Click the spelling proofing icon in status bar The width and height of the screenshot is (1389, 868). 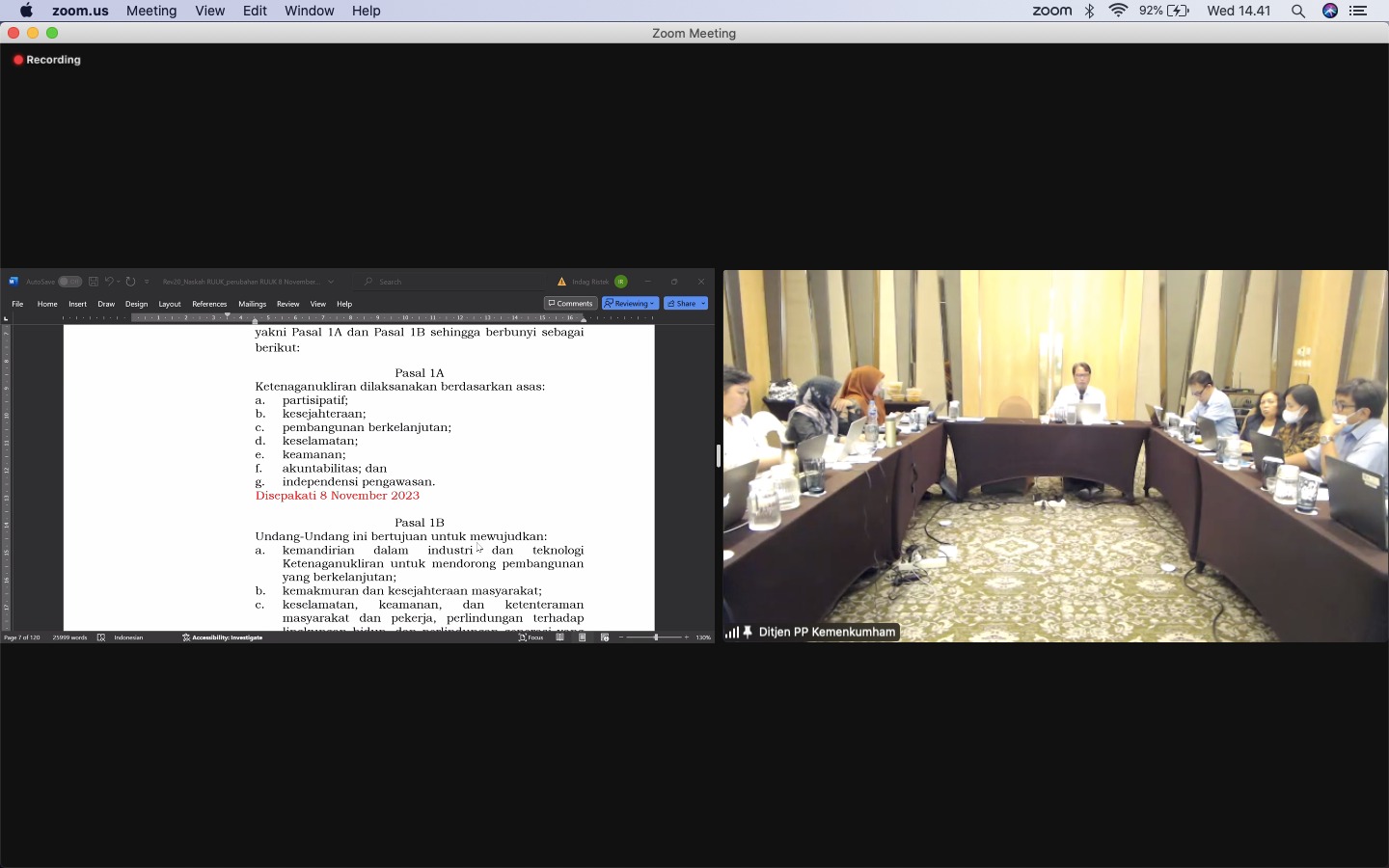click(x=101, y=637)
